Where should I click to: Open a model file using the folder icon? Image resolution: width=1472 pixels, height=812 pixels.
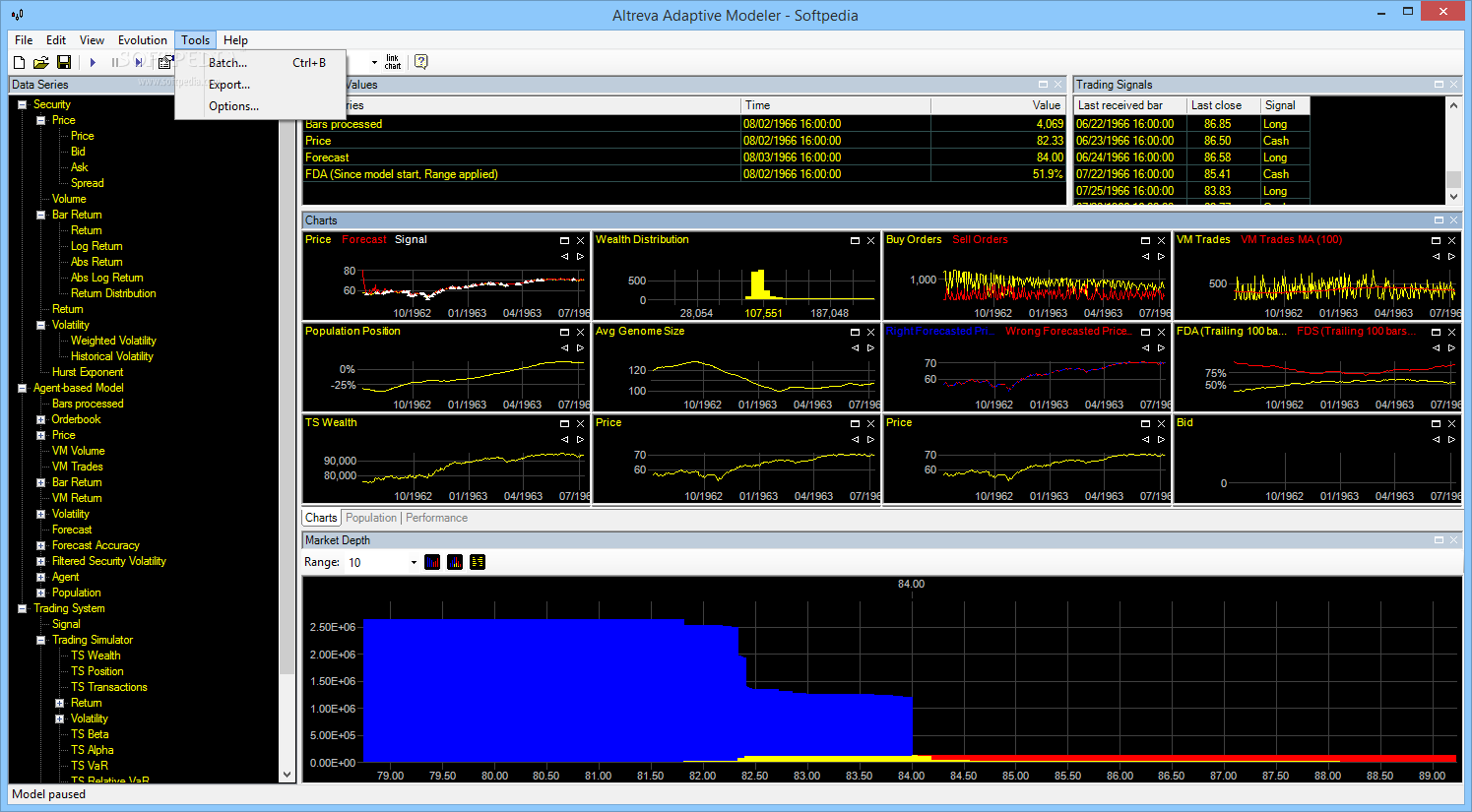41,62
